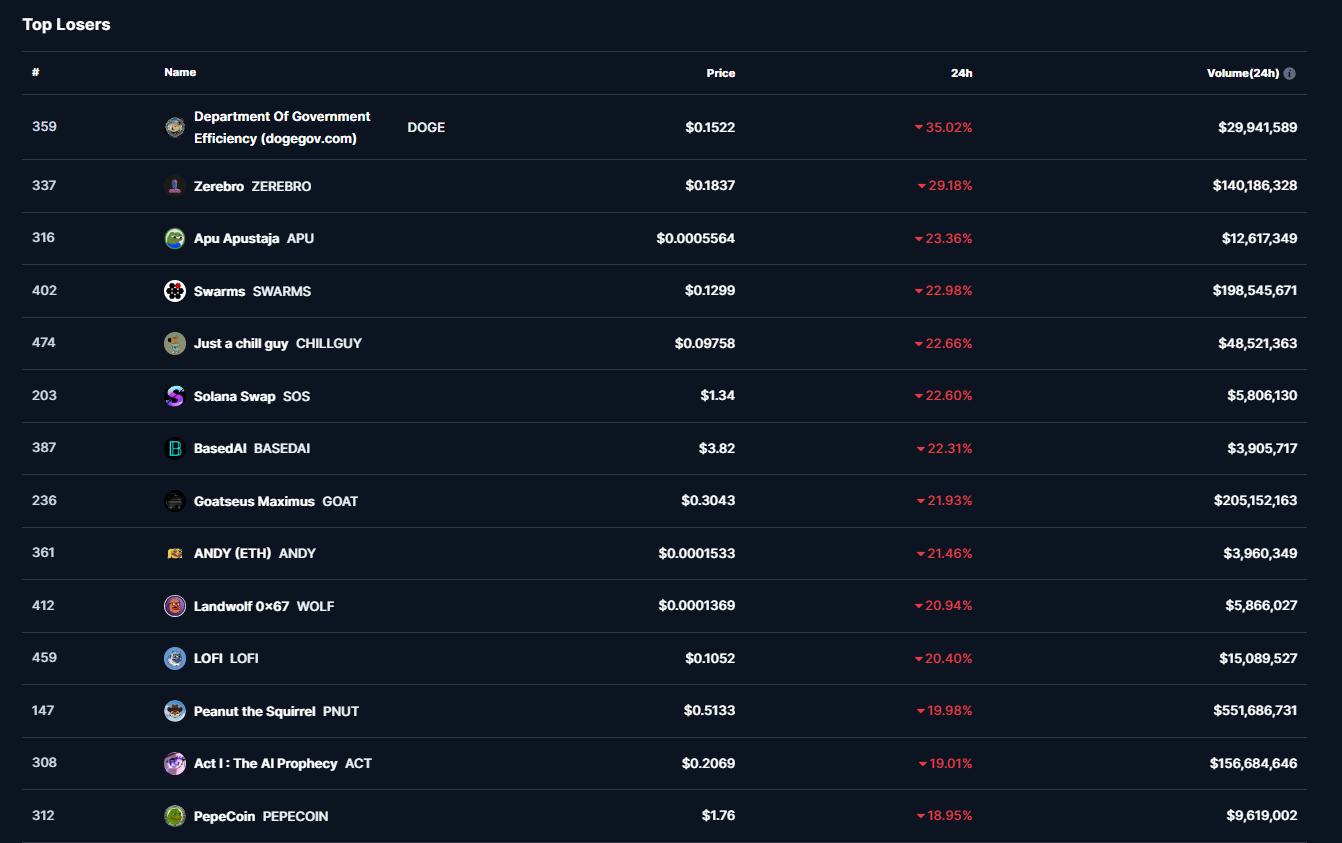Sort by the Name column header
The width and height of the screenshot is (1342, 843).
[x=180, y=72]
